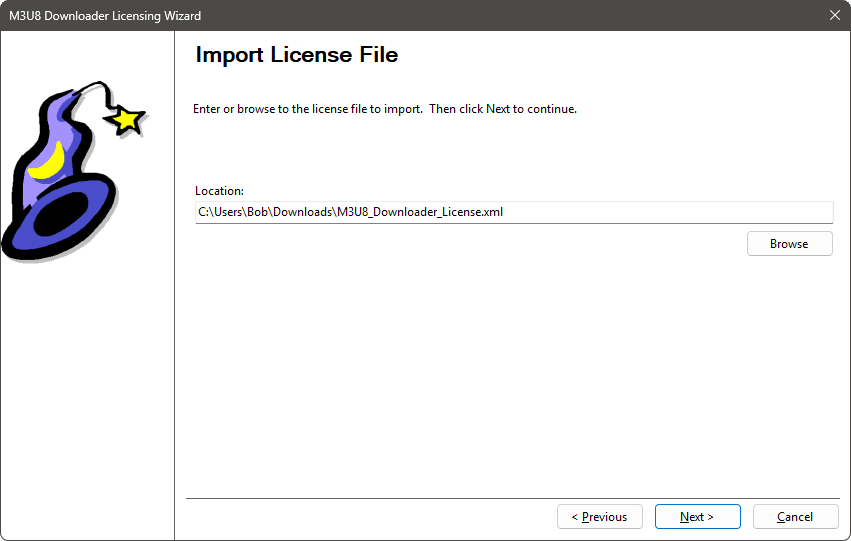The height and width of the screenshot is (541, 851).
Task: Close the Licensing Wizard window
Action: point(835,15)
